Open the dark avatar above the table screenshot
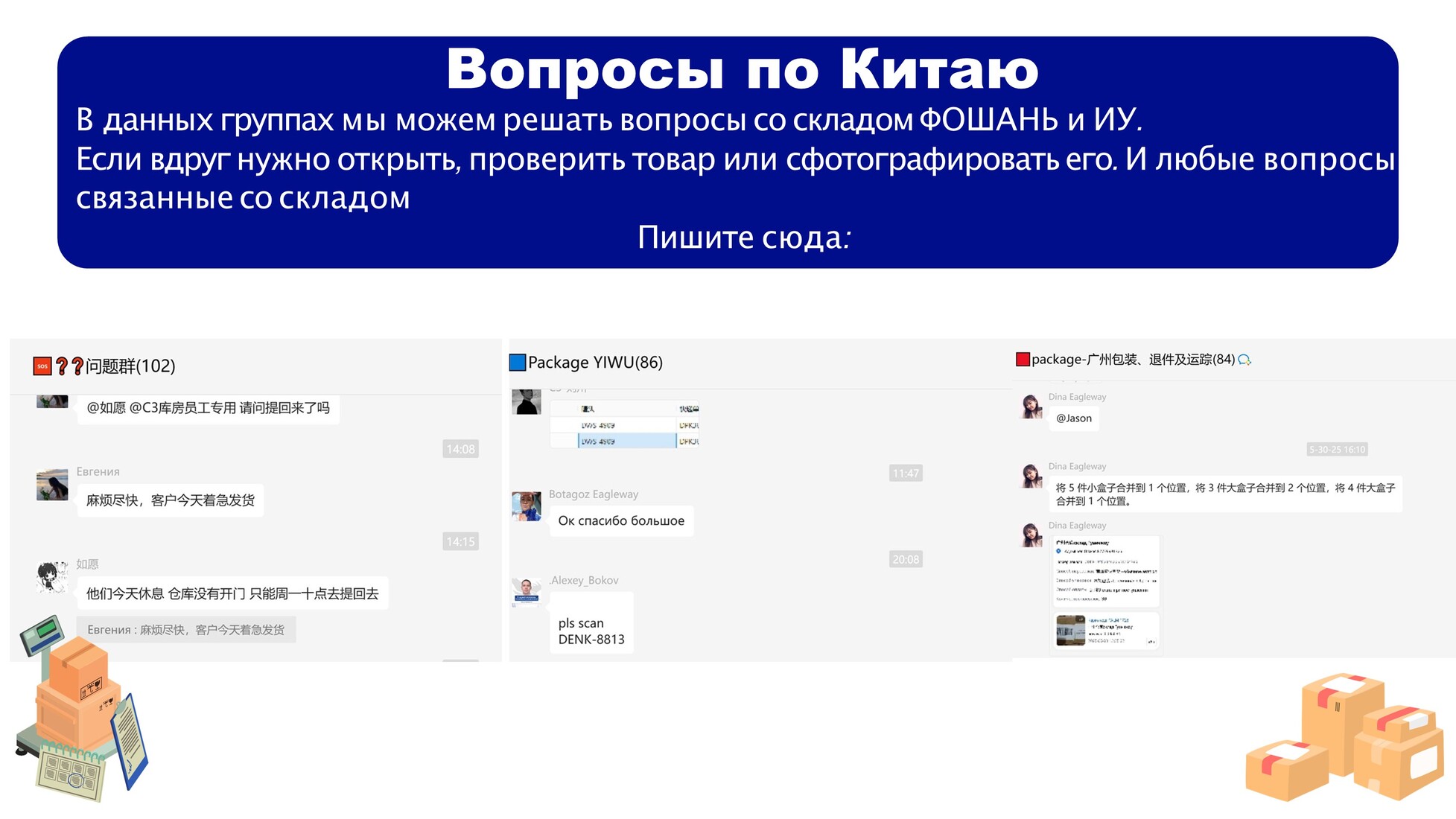This screenshot has width=1456, height=819. (x=527, y=401)
